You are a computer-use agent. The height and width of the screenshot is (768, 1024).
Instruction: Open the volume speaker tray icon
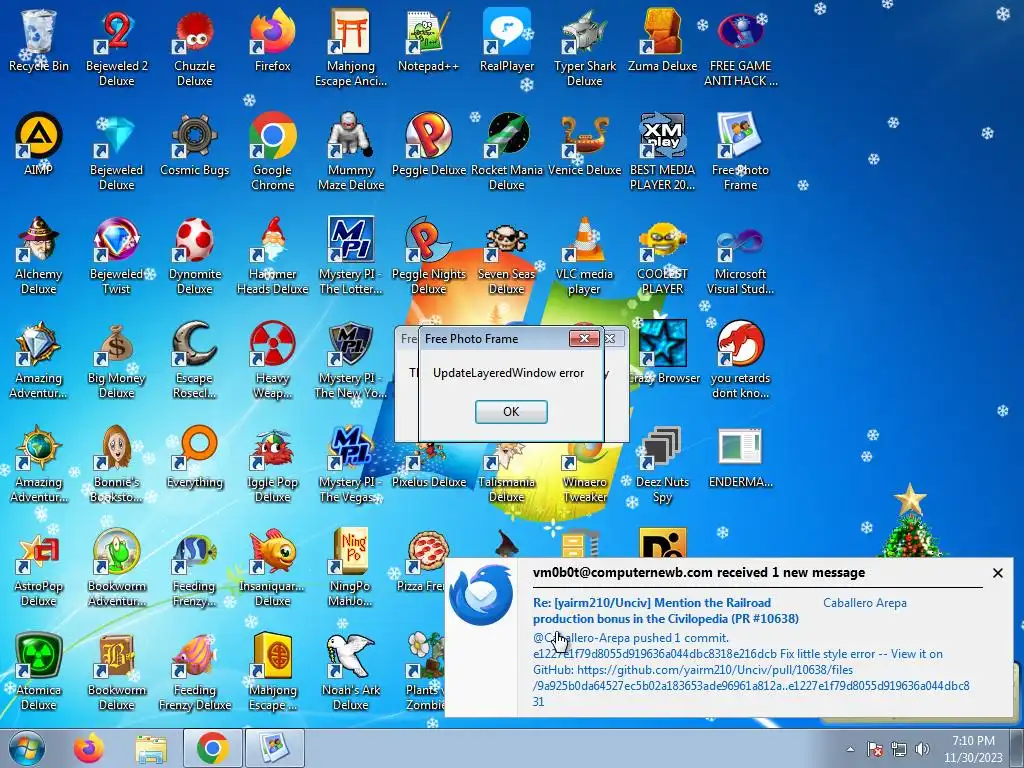tap(922, 749)
